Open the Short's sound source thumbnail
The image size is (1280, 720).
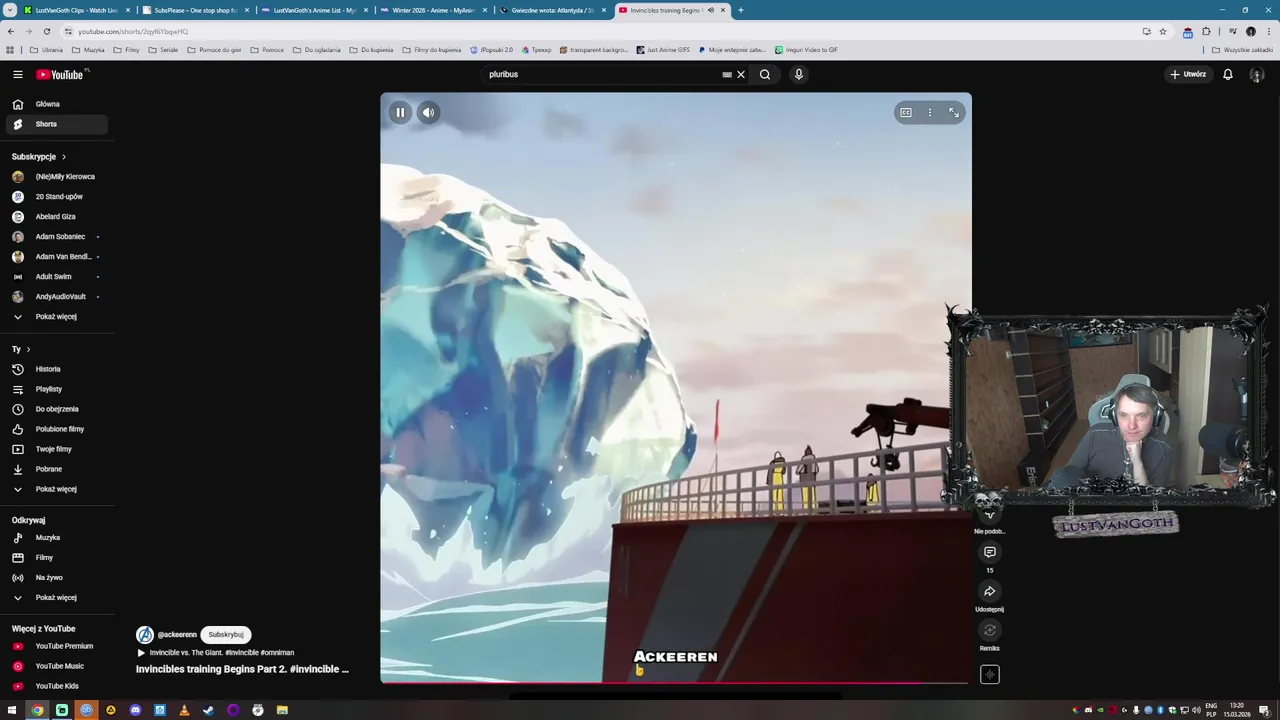click(990, 675)
